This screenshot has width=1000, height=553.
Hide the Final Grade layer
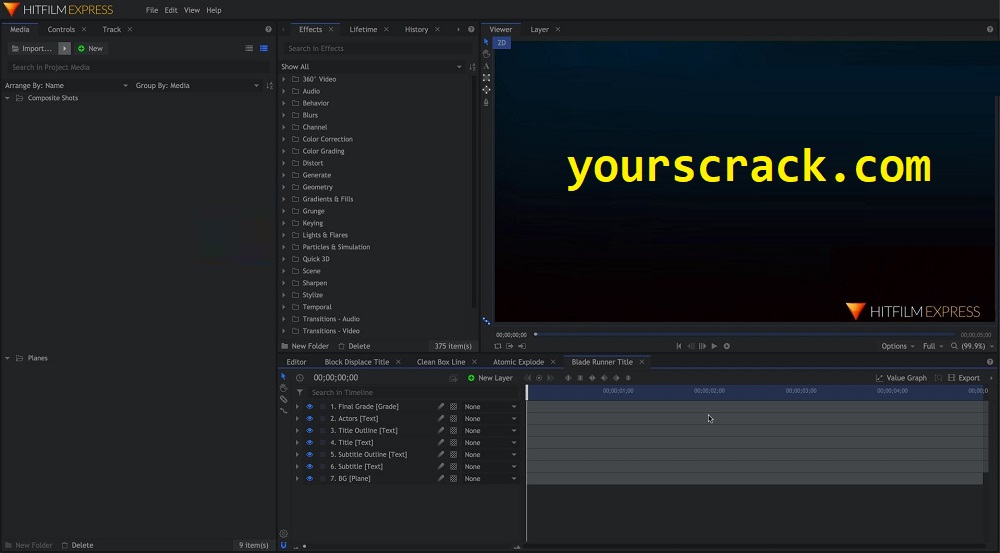pos(309,406)
